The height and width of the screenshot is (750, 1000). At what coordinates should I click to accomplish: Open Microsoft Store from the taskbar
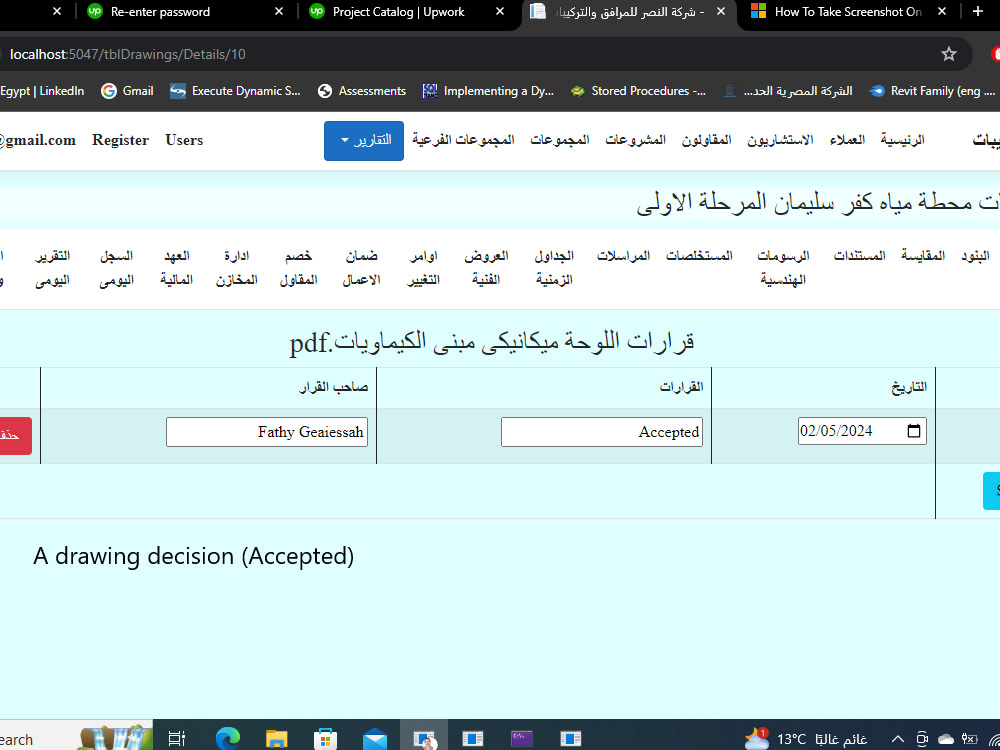pyautogui.click(x=325, y=739)
